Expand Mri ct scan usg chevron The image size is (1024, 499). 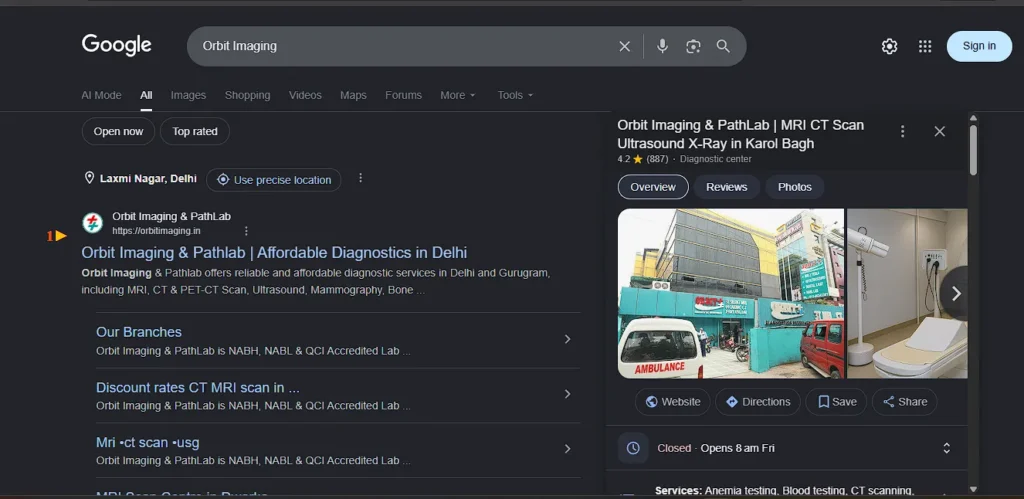point(568,449)
